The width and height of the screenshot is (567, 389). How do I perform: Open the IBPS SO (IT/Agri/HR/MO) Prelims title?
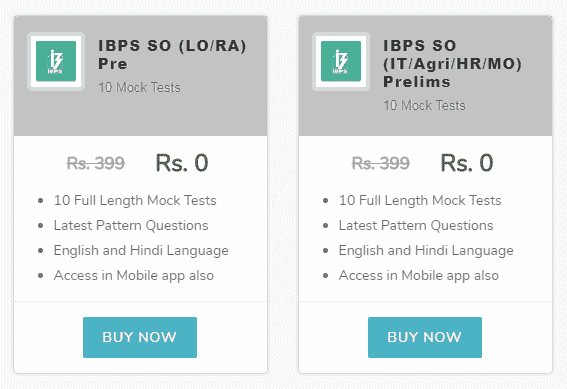tap(453, 64)
